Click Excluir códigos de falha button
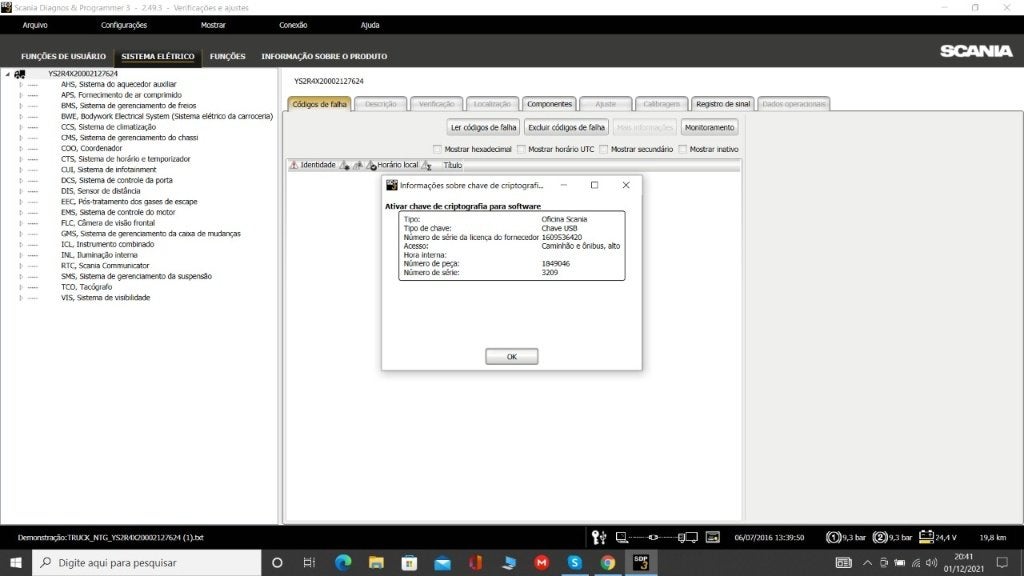The height and width of the screenshot is (576, 1024). tap(566, 127)
